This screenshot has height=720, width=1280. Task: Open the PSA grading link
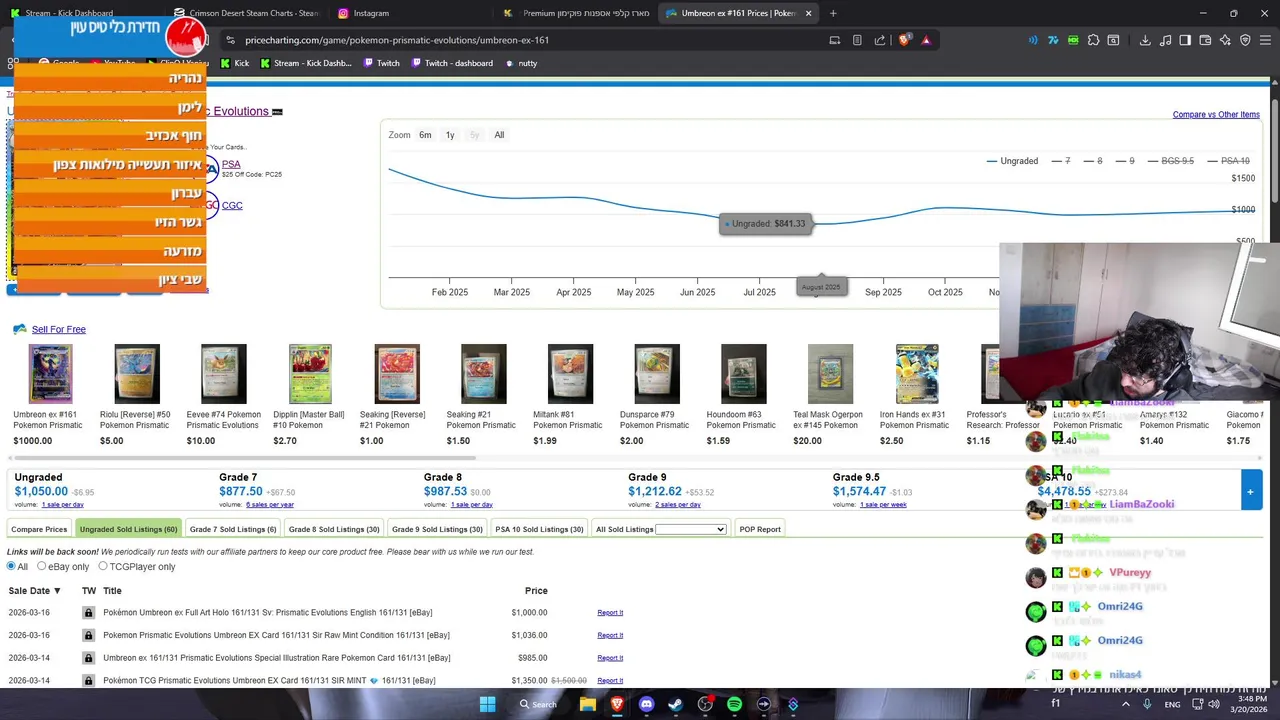(231, 164)
